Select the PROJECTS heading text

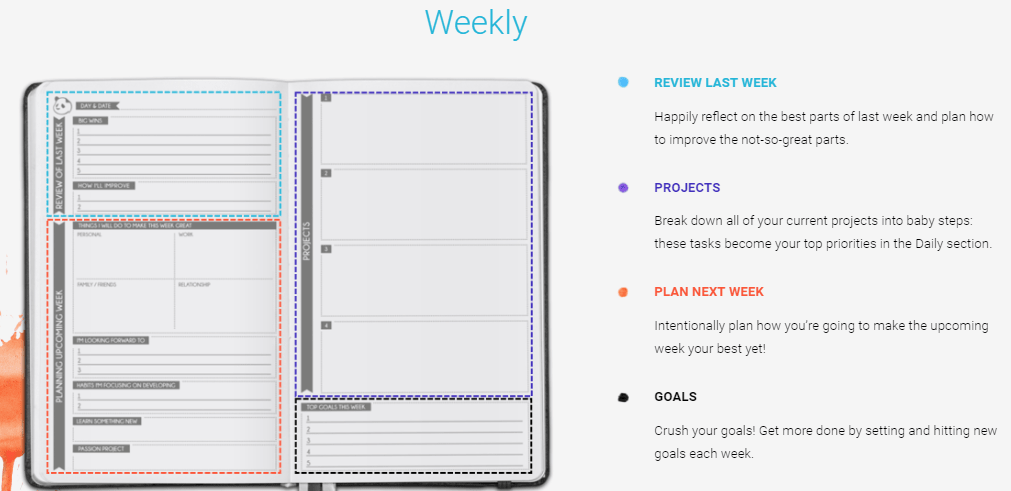pyautogui.click(x=687, y=188)
